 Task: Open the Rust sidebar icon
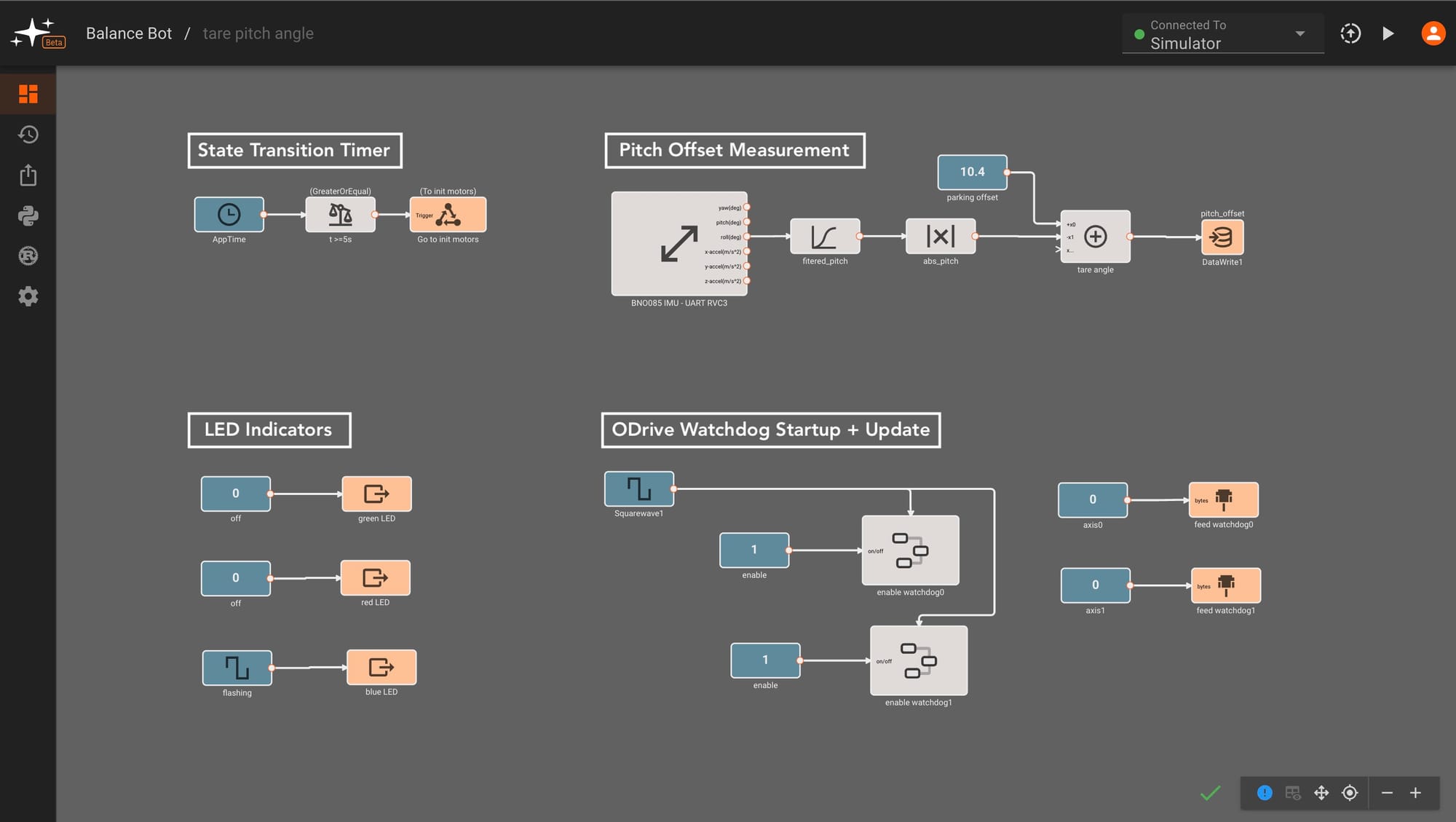click(28, 256)
